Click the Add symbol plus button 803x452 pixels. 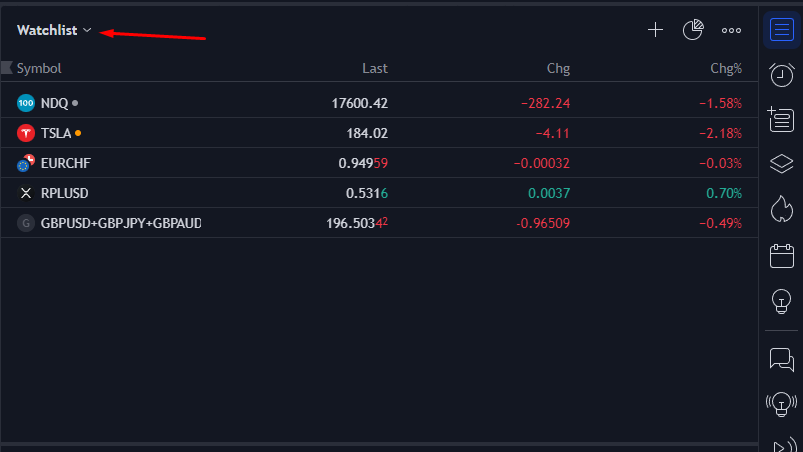(x=655, y=30)
